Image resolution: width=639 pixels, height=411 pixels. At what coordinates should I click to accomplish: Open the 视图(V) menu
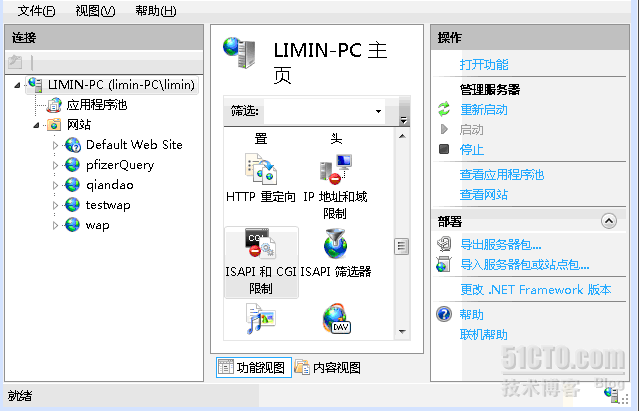pyautogui.click(x=95, y=11)
